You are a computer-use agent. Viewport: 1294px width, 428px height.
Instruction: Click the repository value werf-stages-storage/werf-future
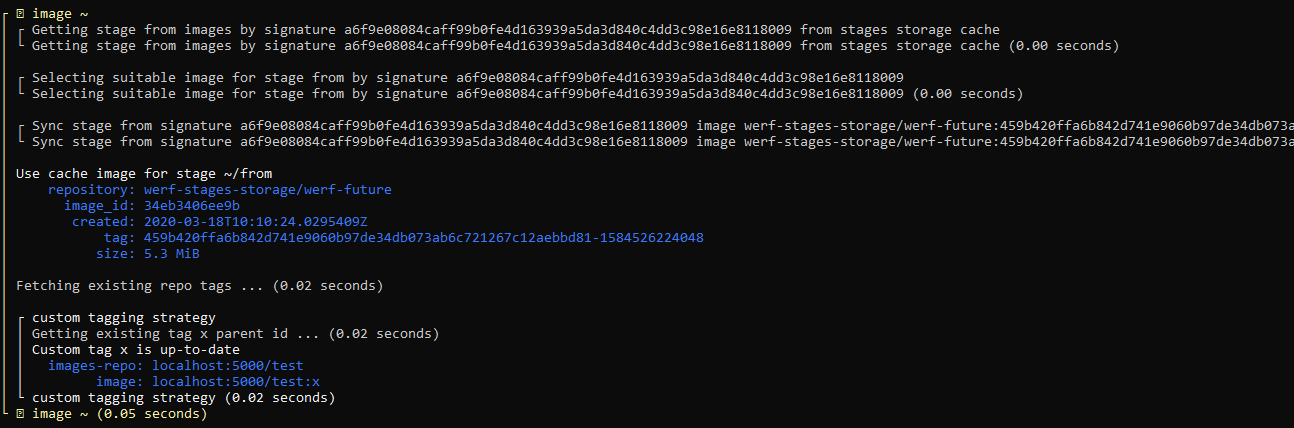pos(268,190)
